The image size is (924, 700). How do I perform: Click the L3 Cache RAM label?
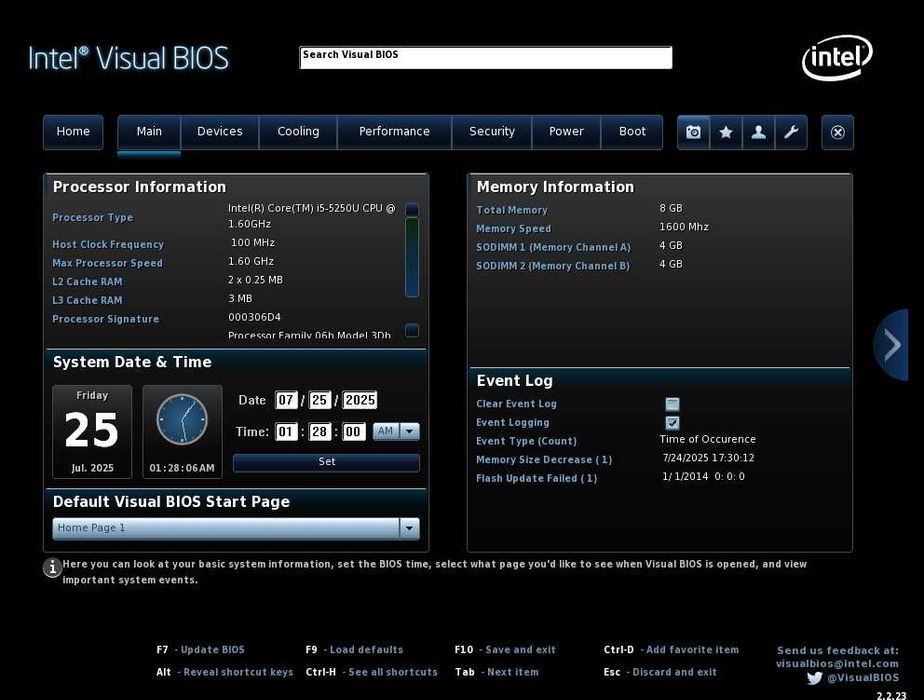tap(87, 301)
